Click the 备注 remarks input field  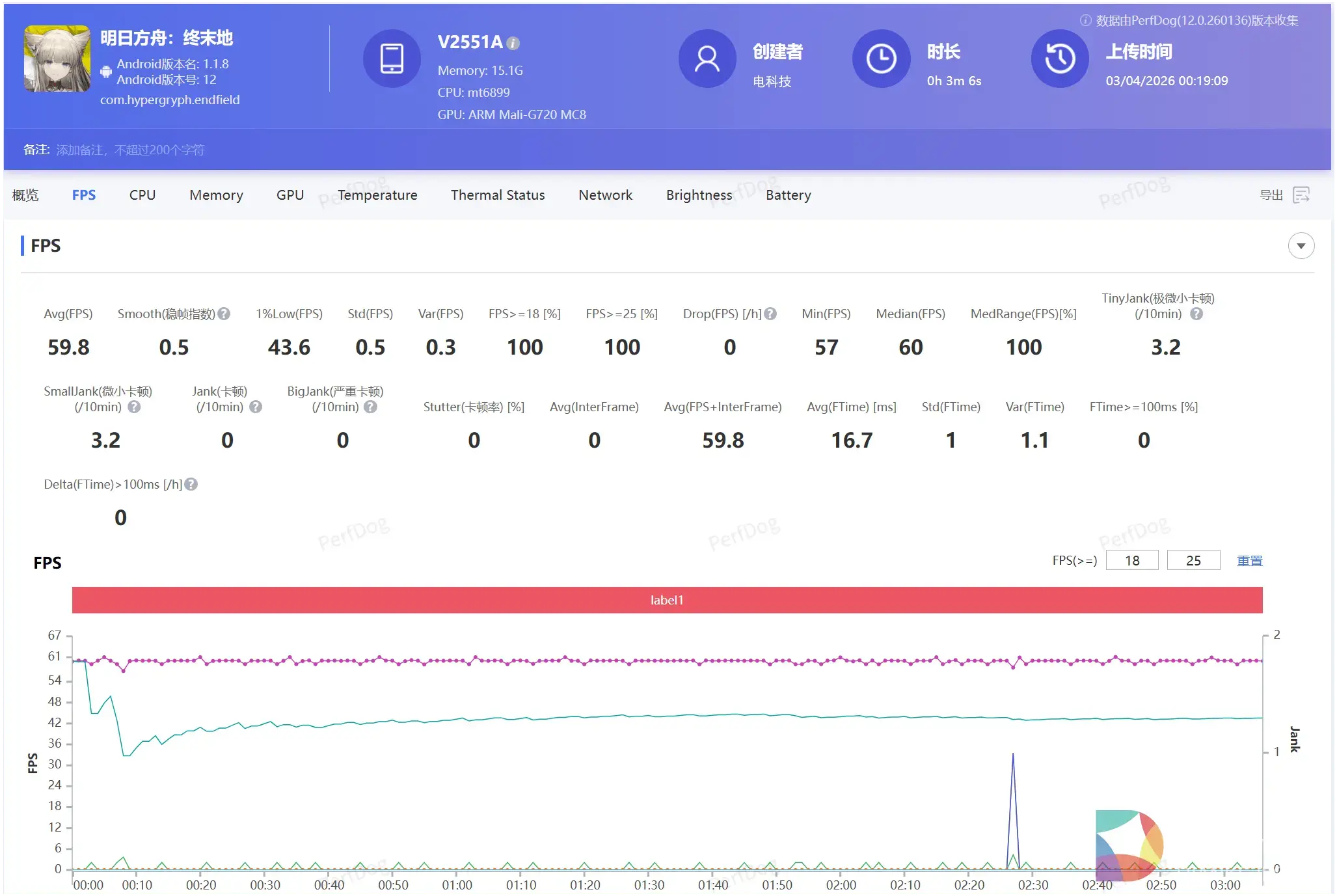[x=130, y=150]
